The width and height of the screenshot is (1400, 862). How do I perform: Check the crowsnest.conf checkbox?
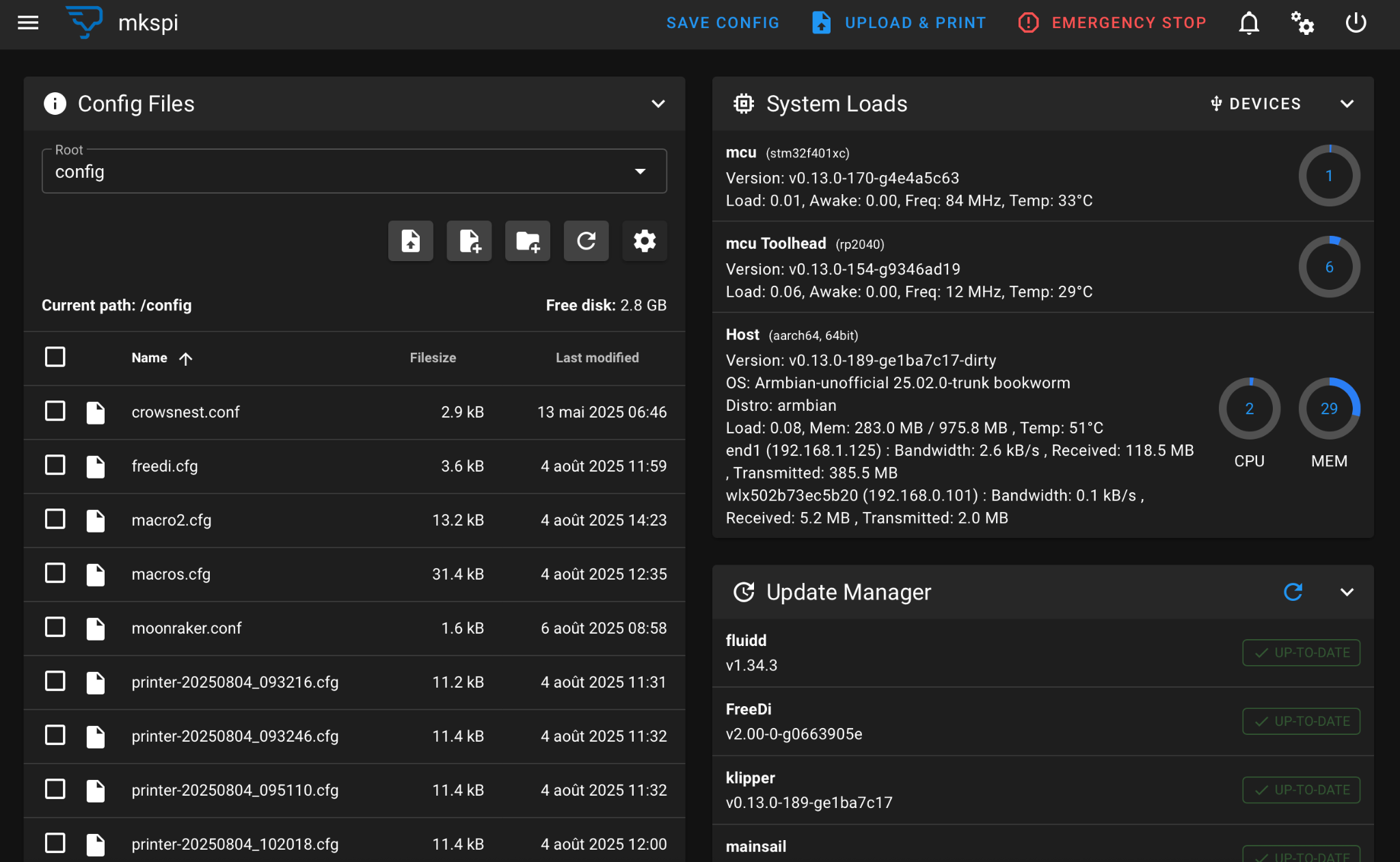[55, 412]
